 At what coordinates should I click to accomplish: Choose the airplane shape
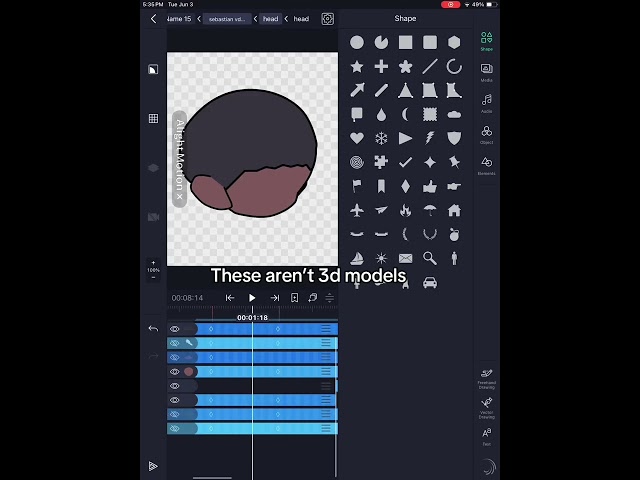[x=357, y=210]
